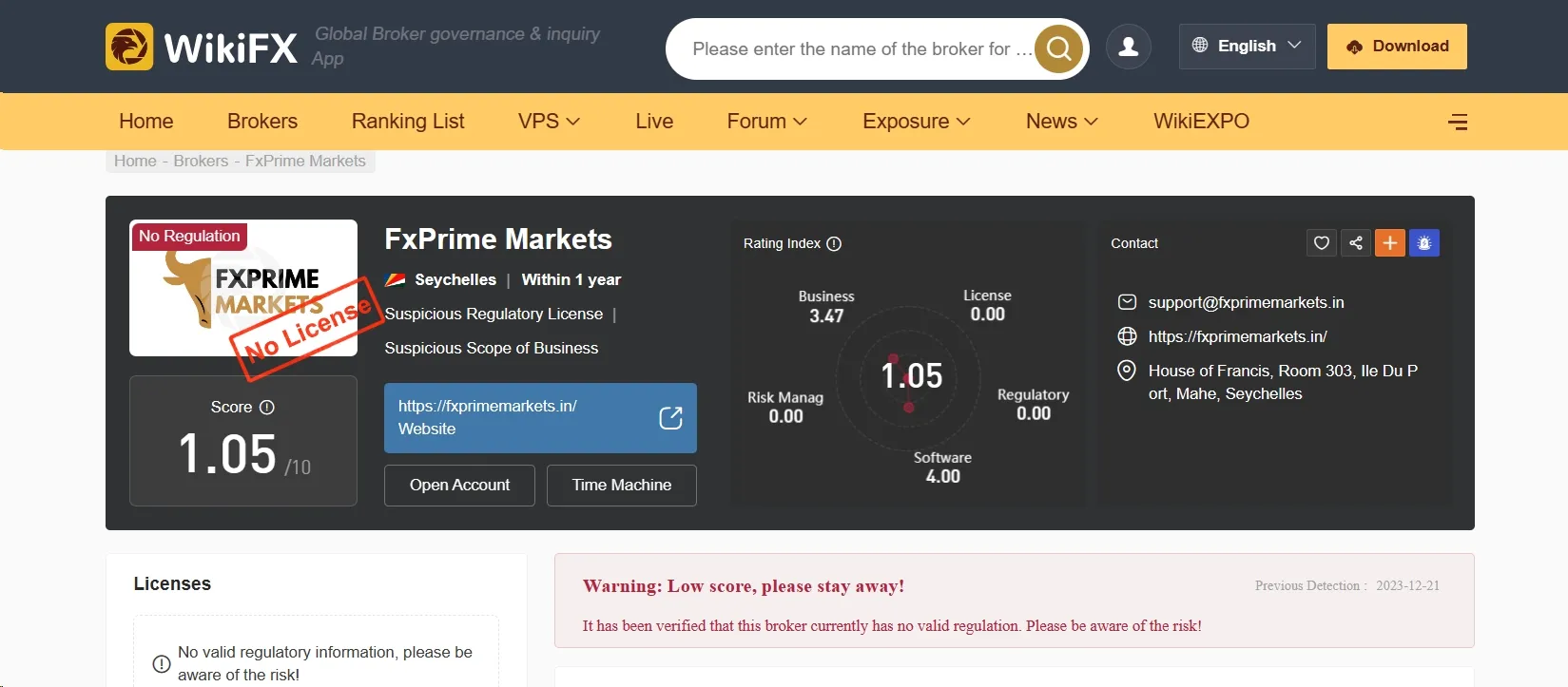Click the Rating Index info icon
Viewport: 1568px width, 687px height.
(834, 243)
